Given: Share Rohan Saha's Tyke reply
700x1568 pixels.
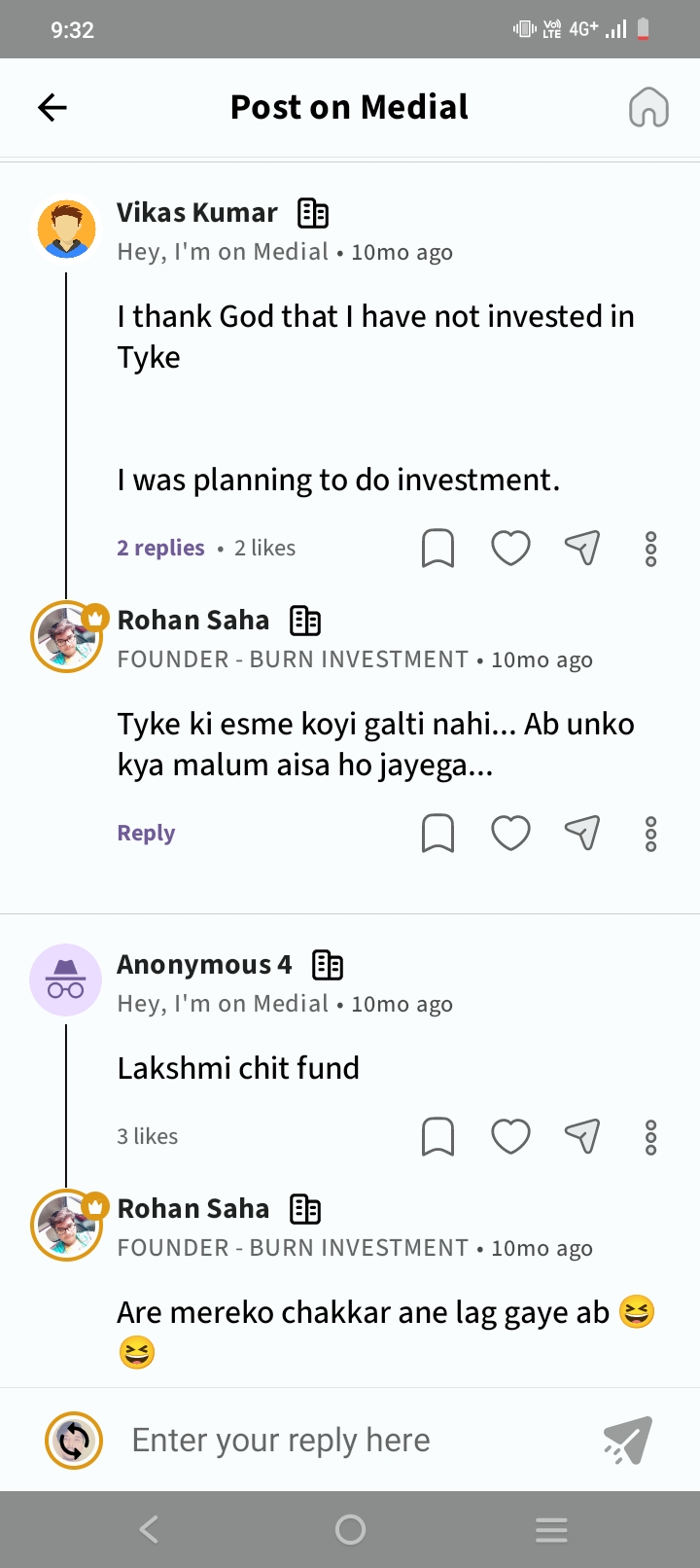Looking at the screenshot, I should click(x=581, y=834).
